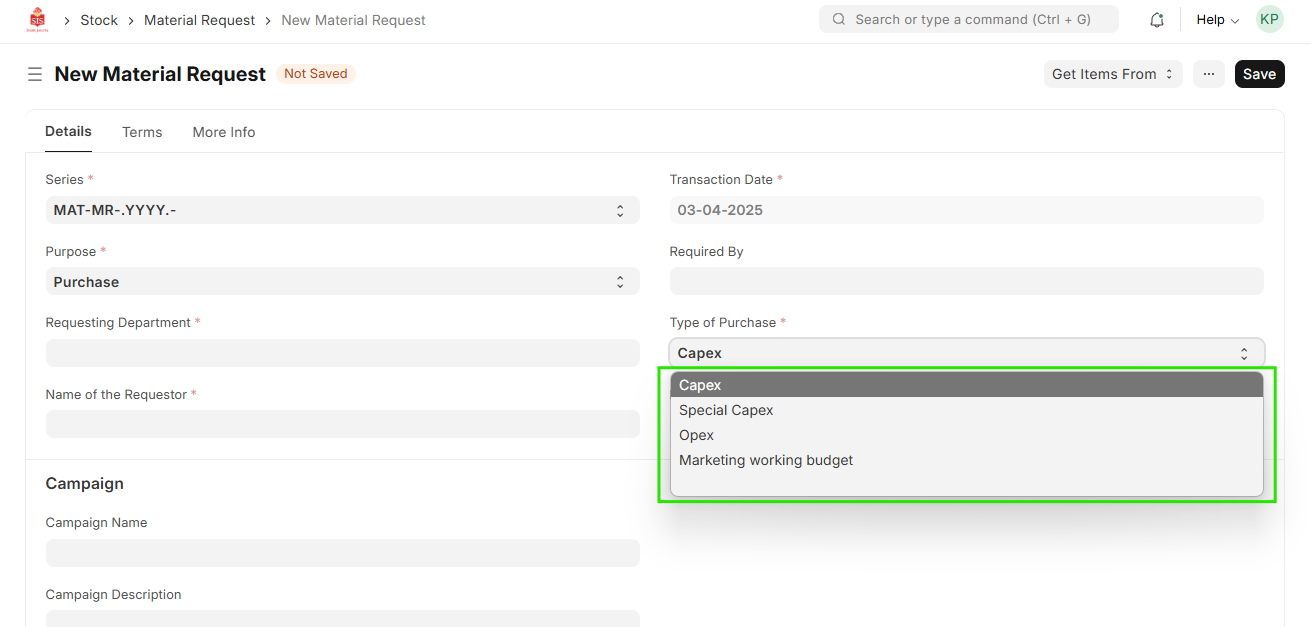The image size is (1311, 627).
Task: Open the Series select box
Action: (342, 210)
